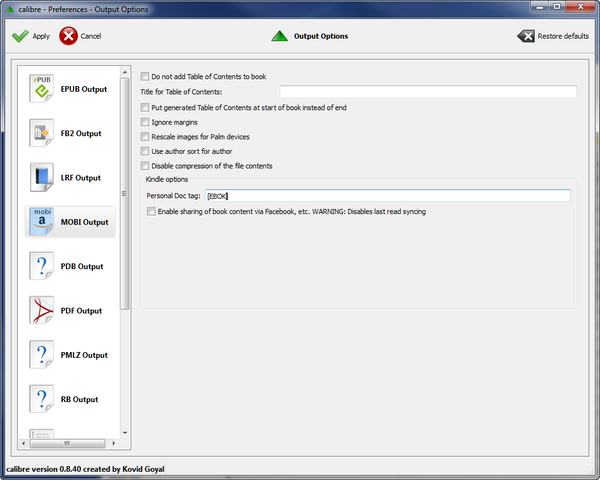Screen dimensions: 600x480
Task: Open PDB Output icon
Action: [42, 266]
